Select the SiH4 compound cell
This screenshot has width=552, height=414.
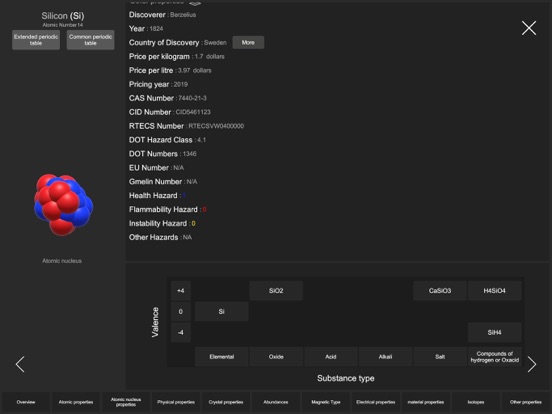[x=495, y=332]
